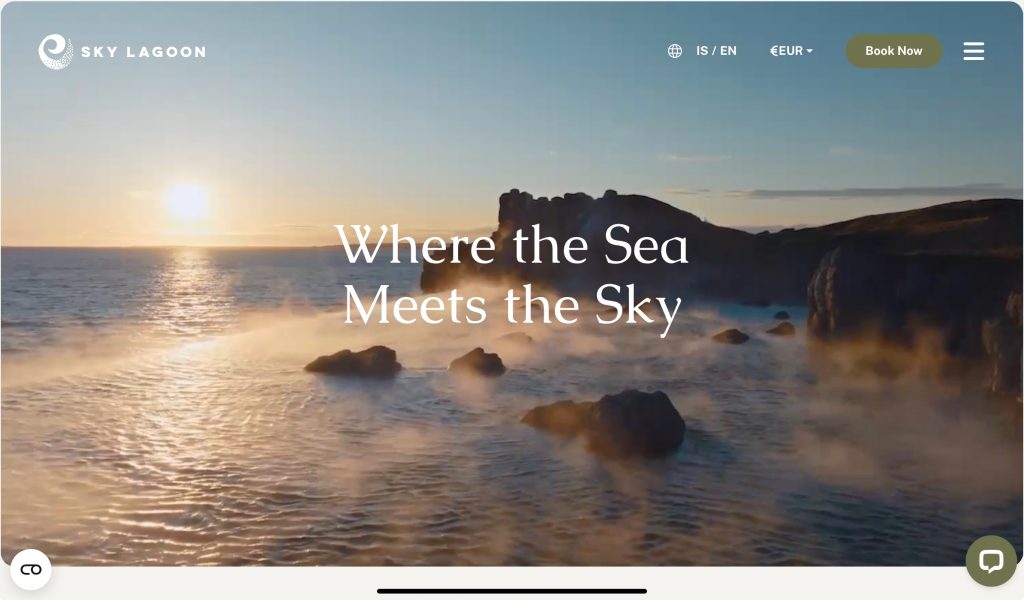This screenshot has width=1024, height=600.
Task: Tap the black home indicator bar
Action: (x=511, y=591)
